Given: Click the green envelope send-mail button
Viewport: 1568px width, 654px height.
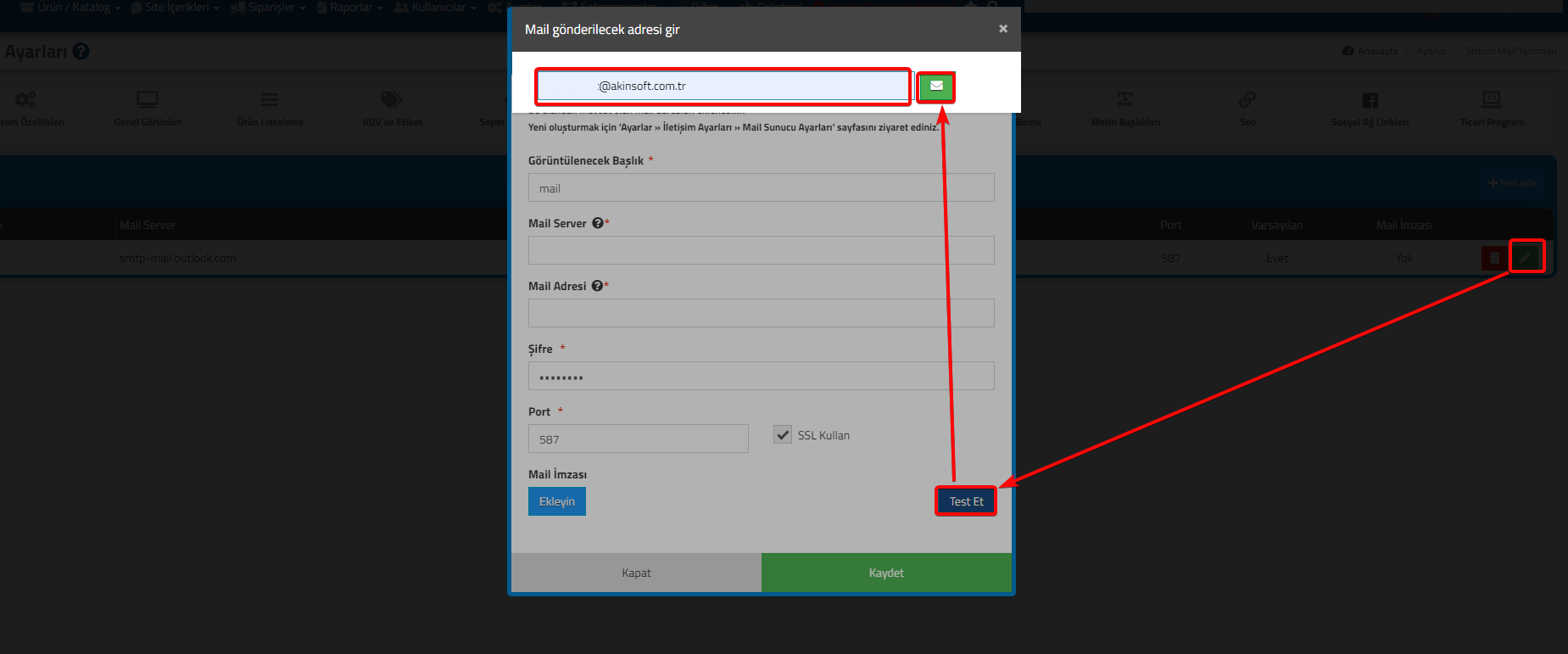Looking at the screenshot, I should pos(936,87).
